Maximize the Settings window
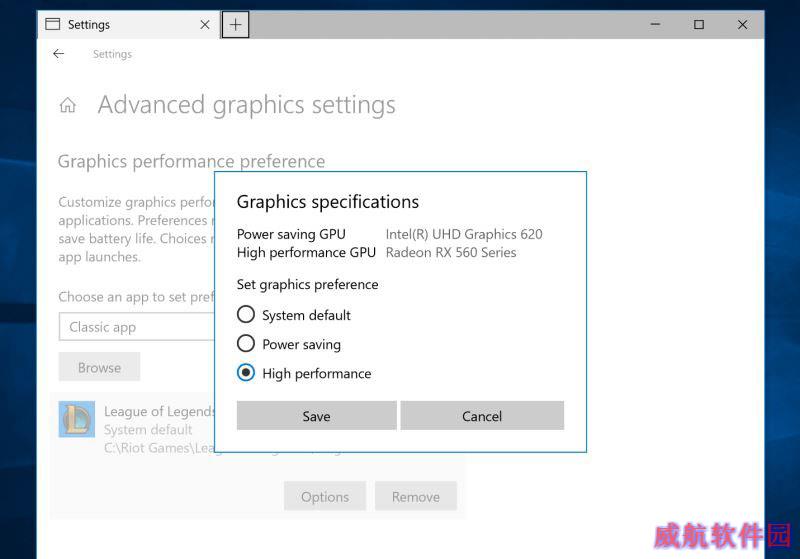800x559 pixels. coord(699,24)
